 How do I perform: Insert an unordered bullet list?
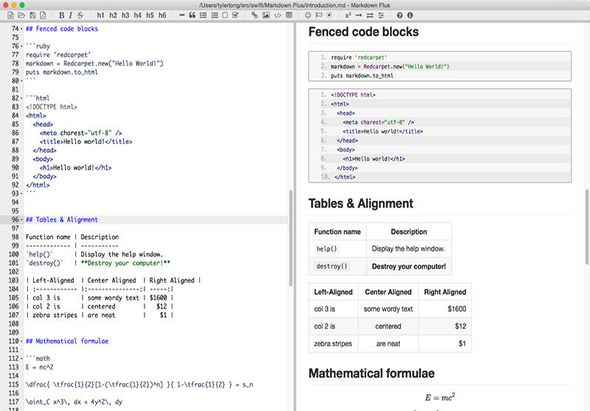pyautogui.click(x=203, y=15)
